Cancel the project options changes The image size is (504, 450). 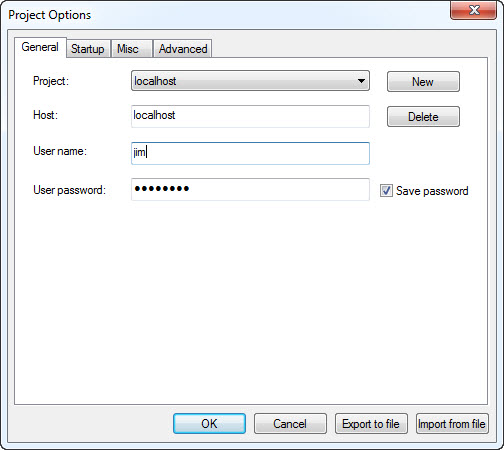[290, 424]
